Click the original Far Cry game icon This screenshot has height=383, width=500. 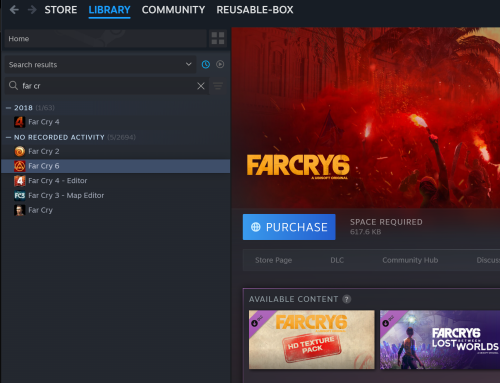[x=19, y=210]
